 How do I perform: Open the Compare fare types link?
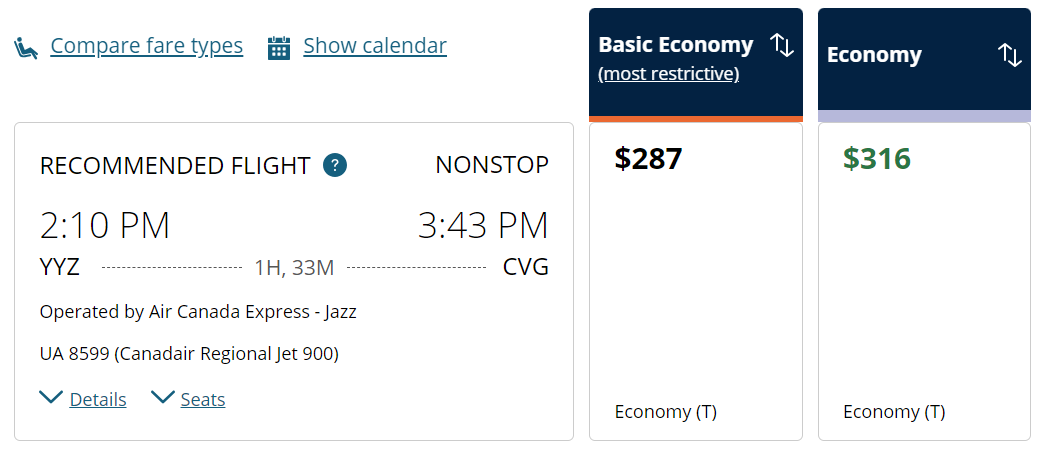pyautogui.click(x=146, y=46)
